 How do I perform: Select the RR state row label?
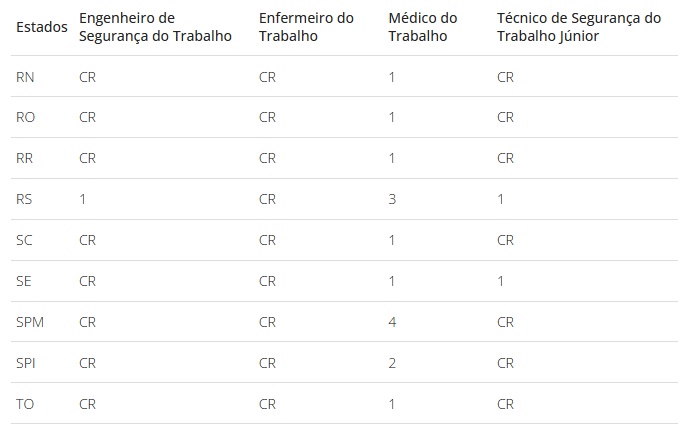(x=24, y=158)
